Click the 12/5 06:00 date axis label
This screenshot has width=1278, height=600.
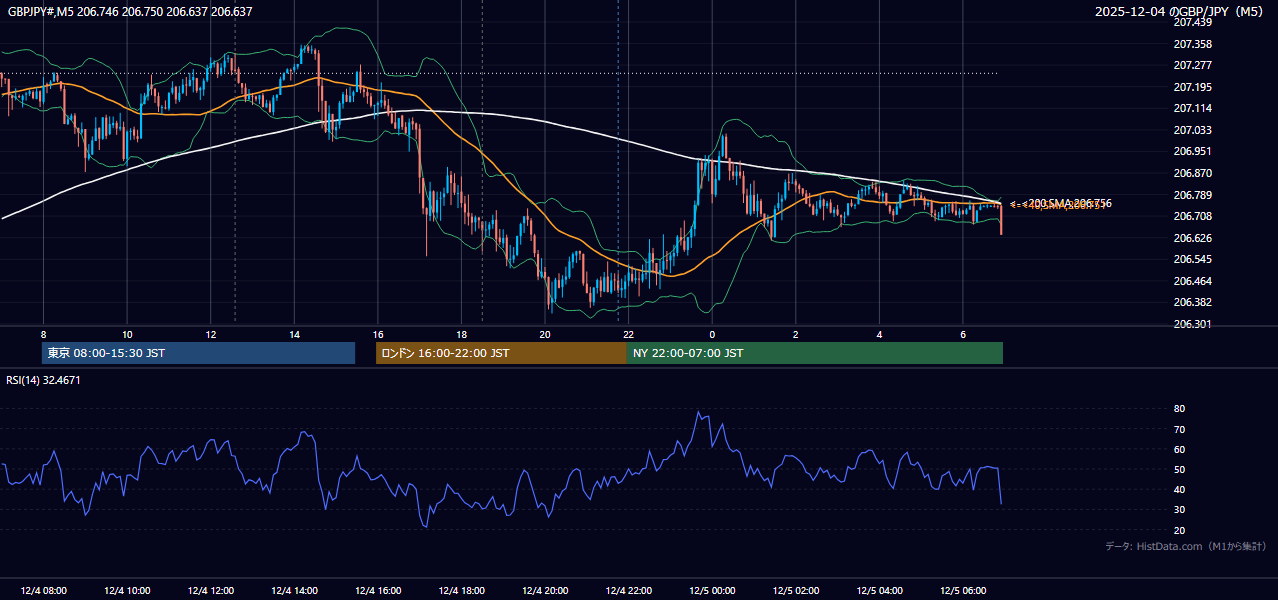click(963, 590)
